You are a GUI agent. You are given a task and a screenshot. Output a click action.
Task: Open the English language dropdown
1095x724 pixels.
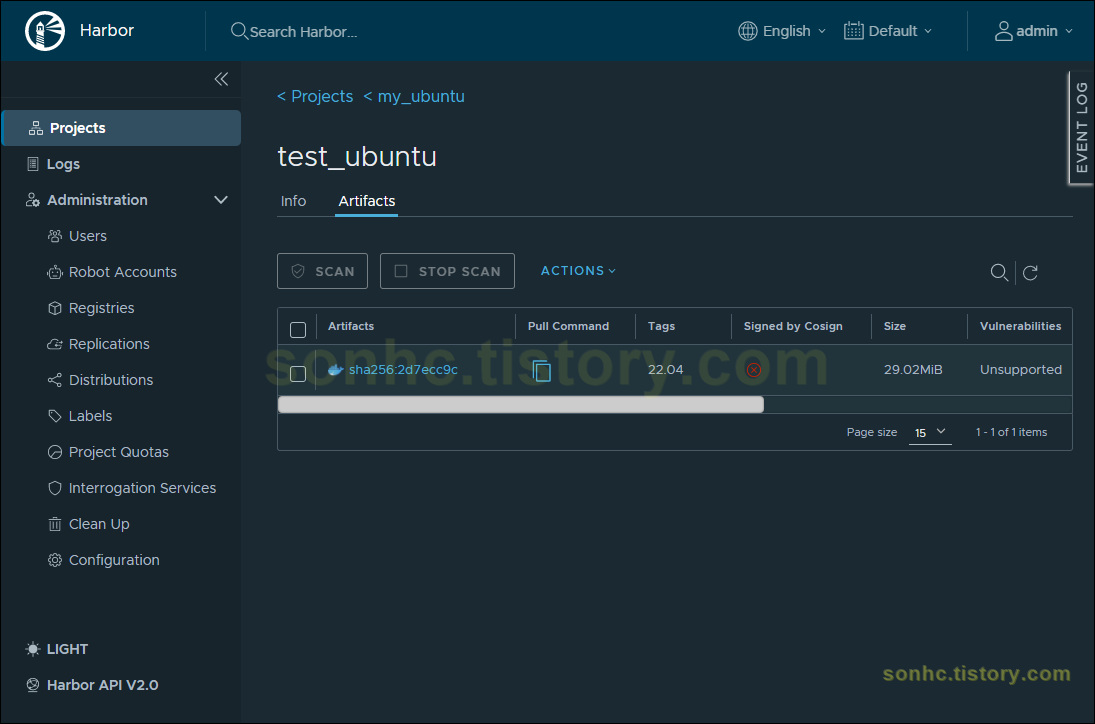[782, 31]
